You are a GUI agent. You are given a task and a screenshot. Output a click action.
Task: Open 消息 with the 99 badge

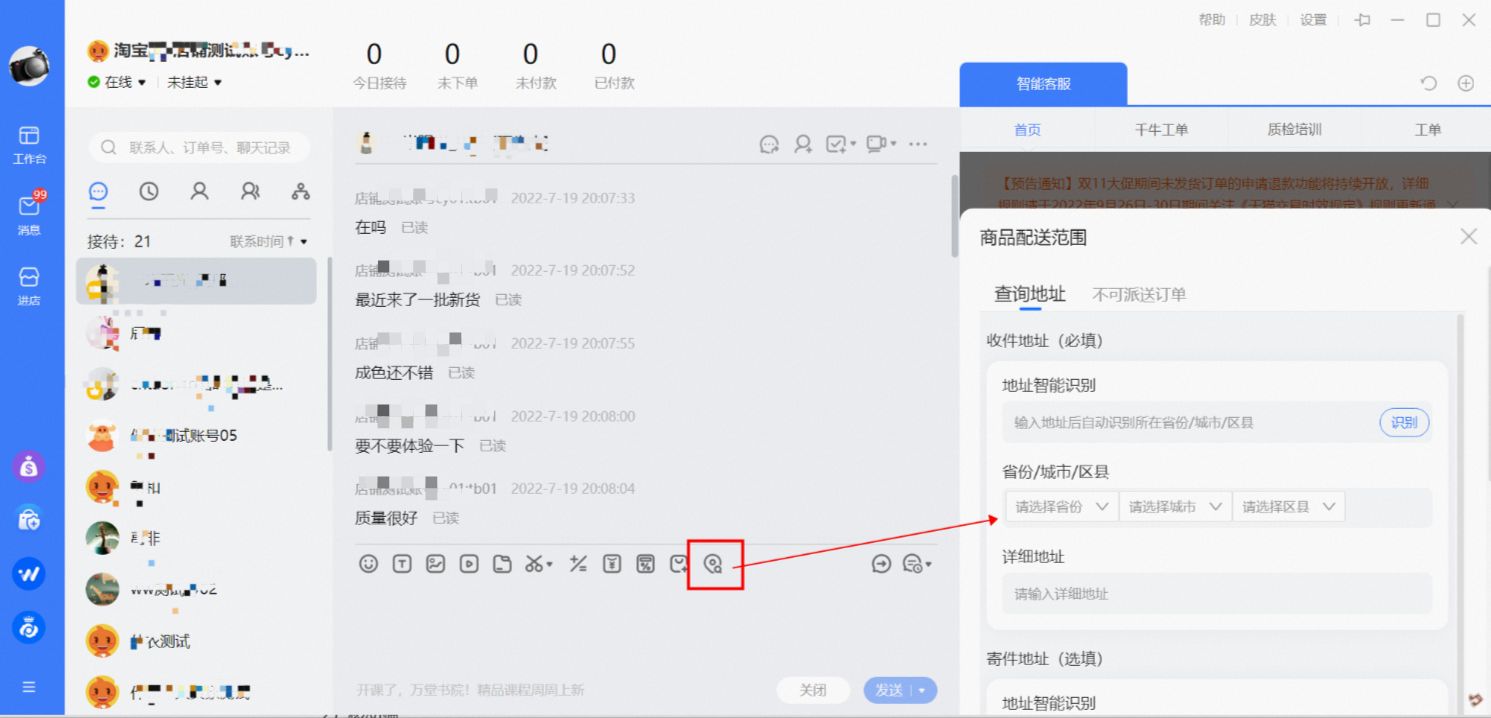(29, 215)
